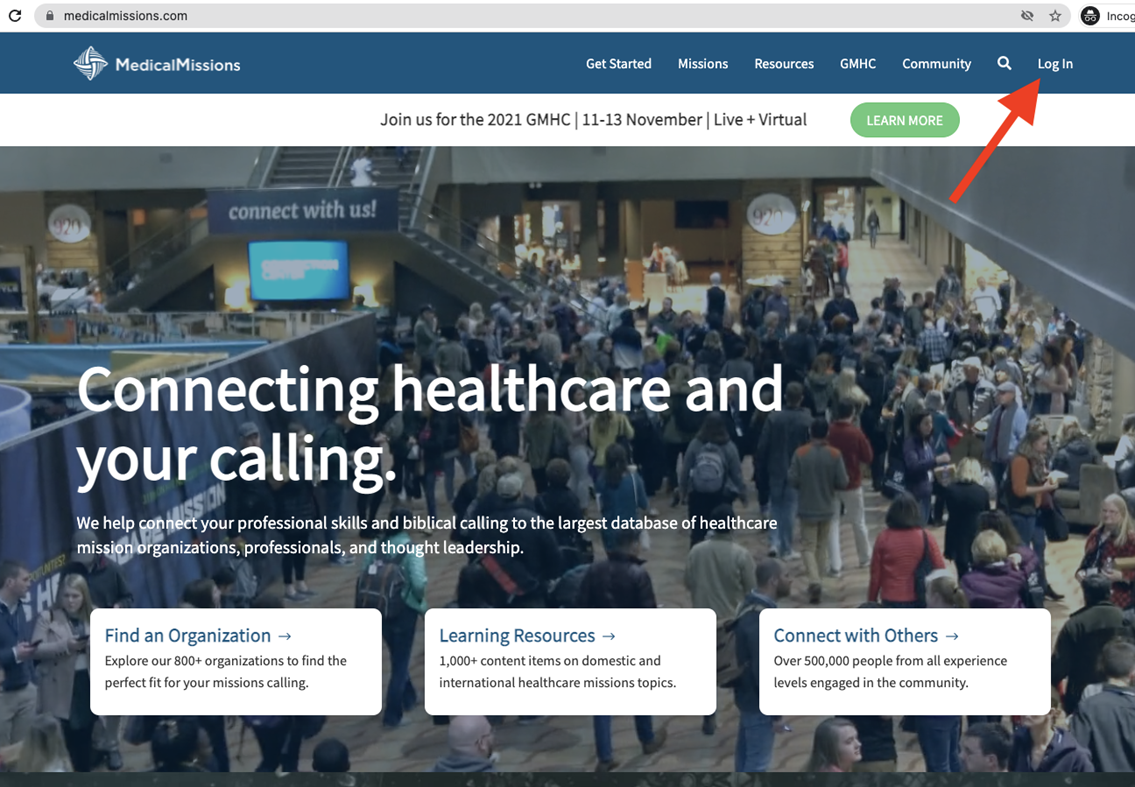Open the Missions navigation item

tap(702, 64)
